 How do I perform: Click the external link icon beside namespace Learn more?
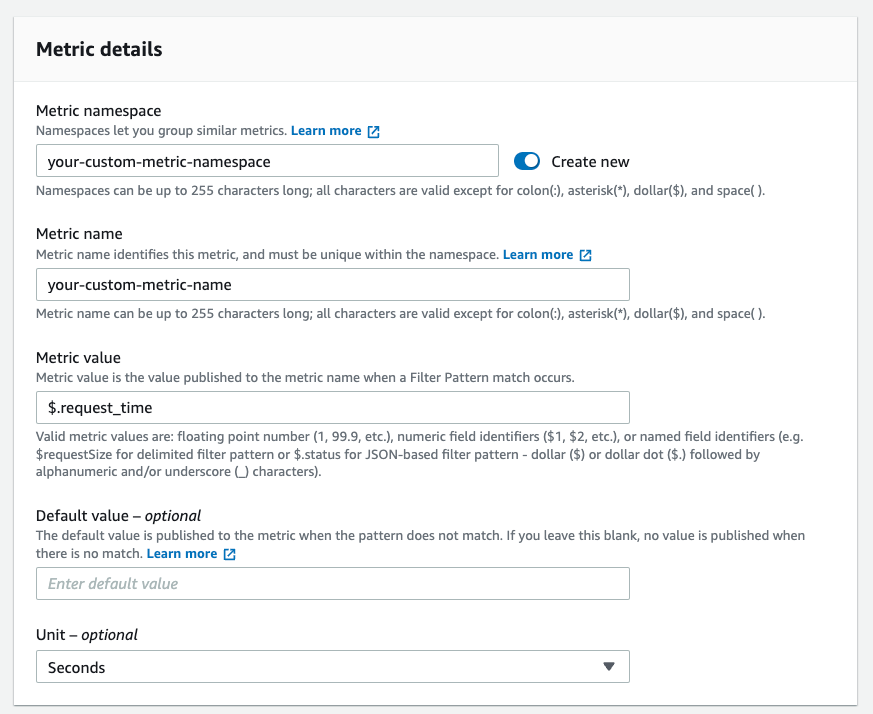point(374,131)
